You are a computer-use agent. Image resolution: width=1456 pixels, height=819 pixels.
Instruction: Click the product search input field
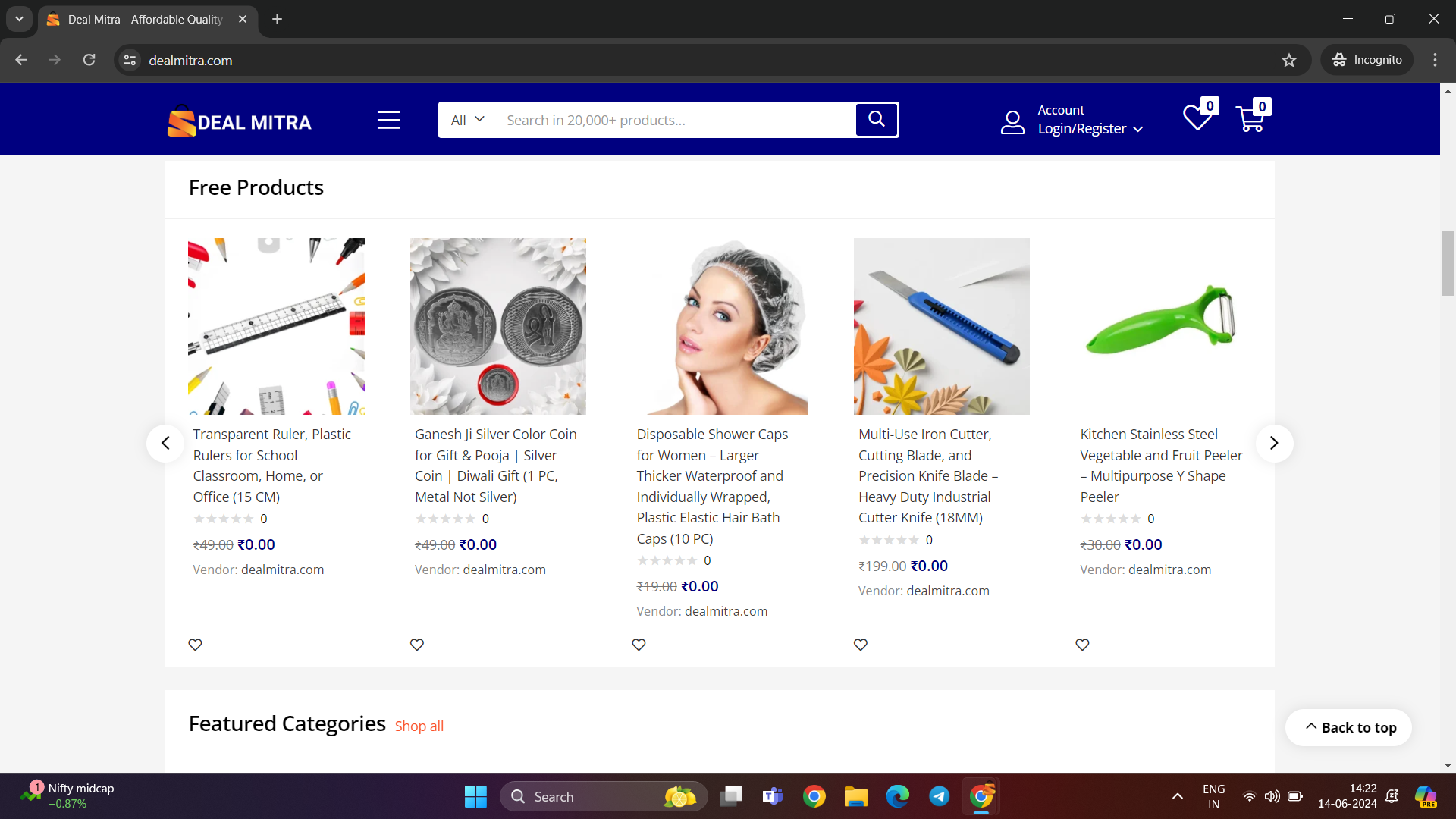tap(675, 120)
